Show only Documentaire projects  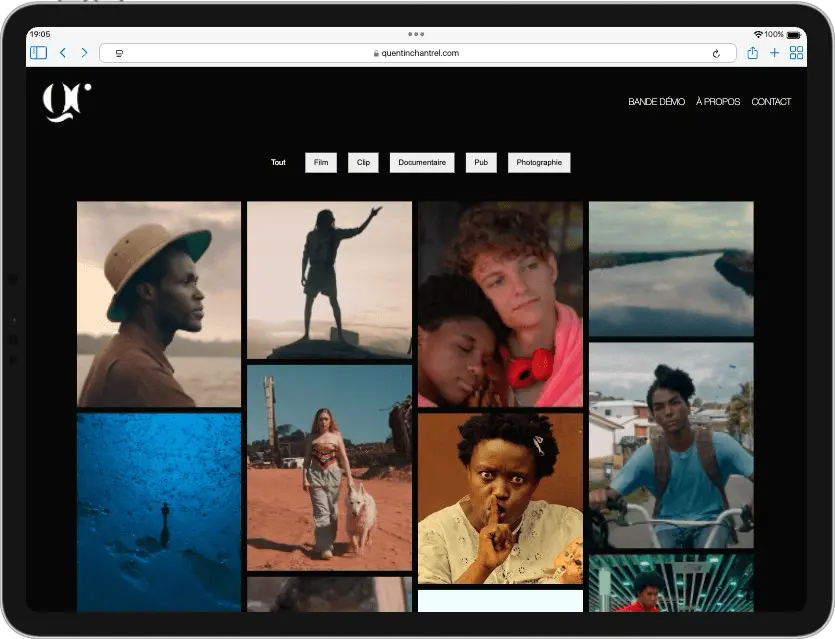[x=422, y=162]
